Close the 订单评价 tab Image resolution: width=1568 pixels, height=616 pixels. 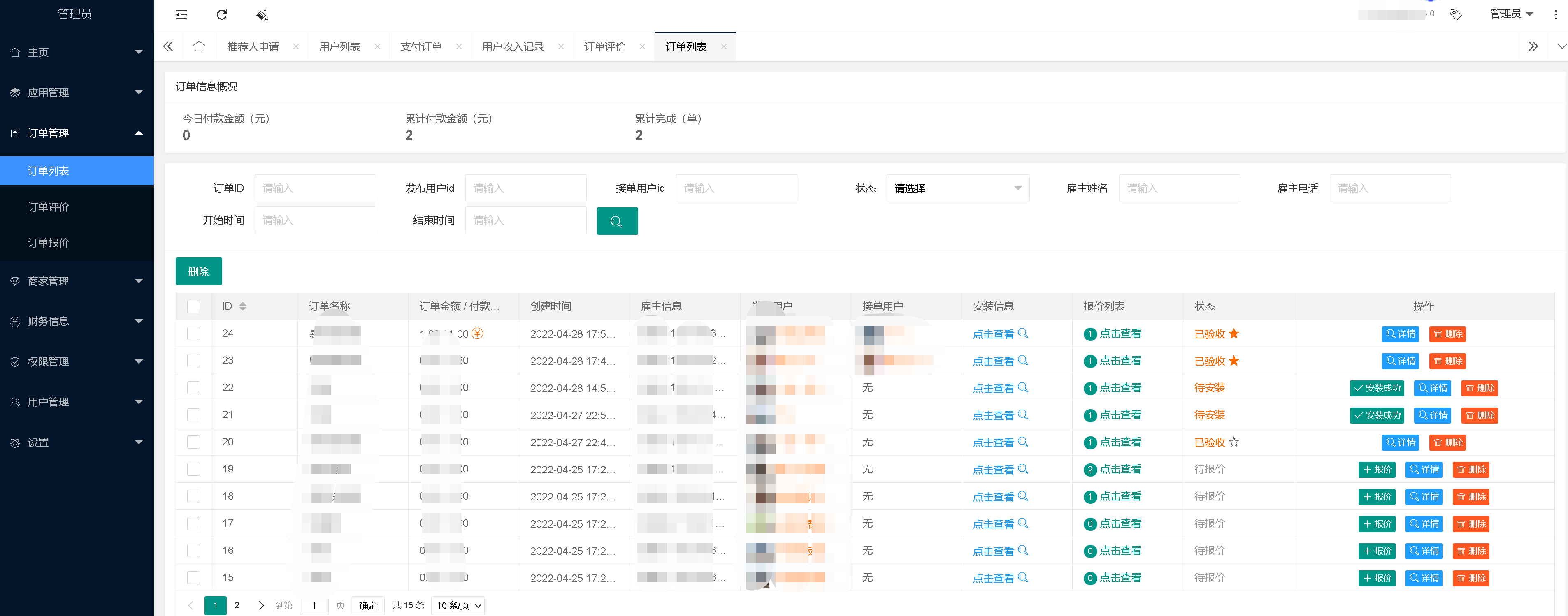(x=642, y=47)
